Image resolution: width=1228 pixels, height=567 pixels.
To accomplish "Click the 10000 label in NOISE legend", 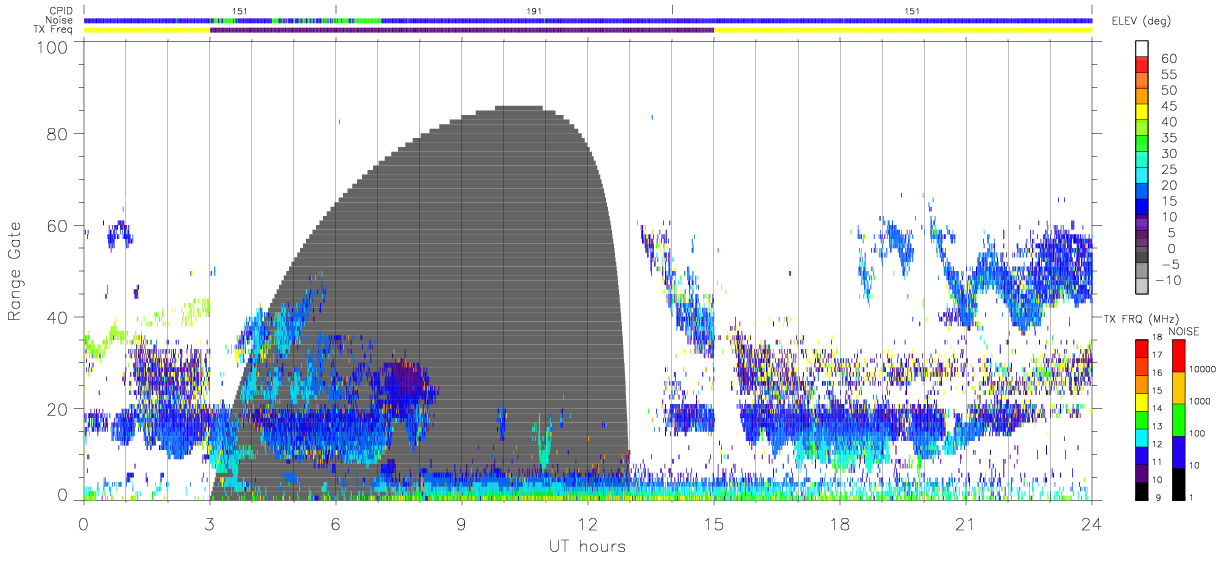I will click(x=1204, y=369).
